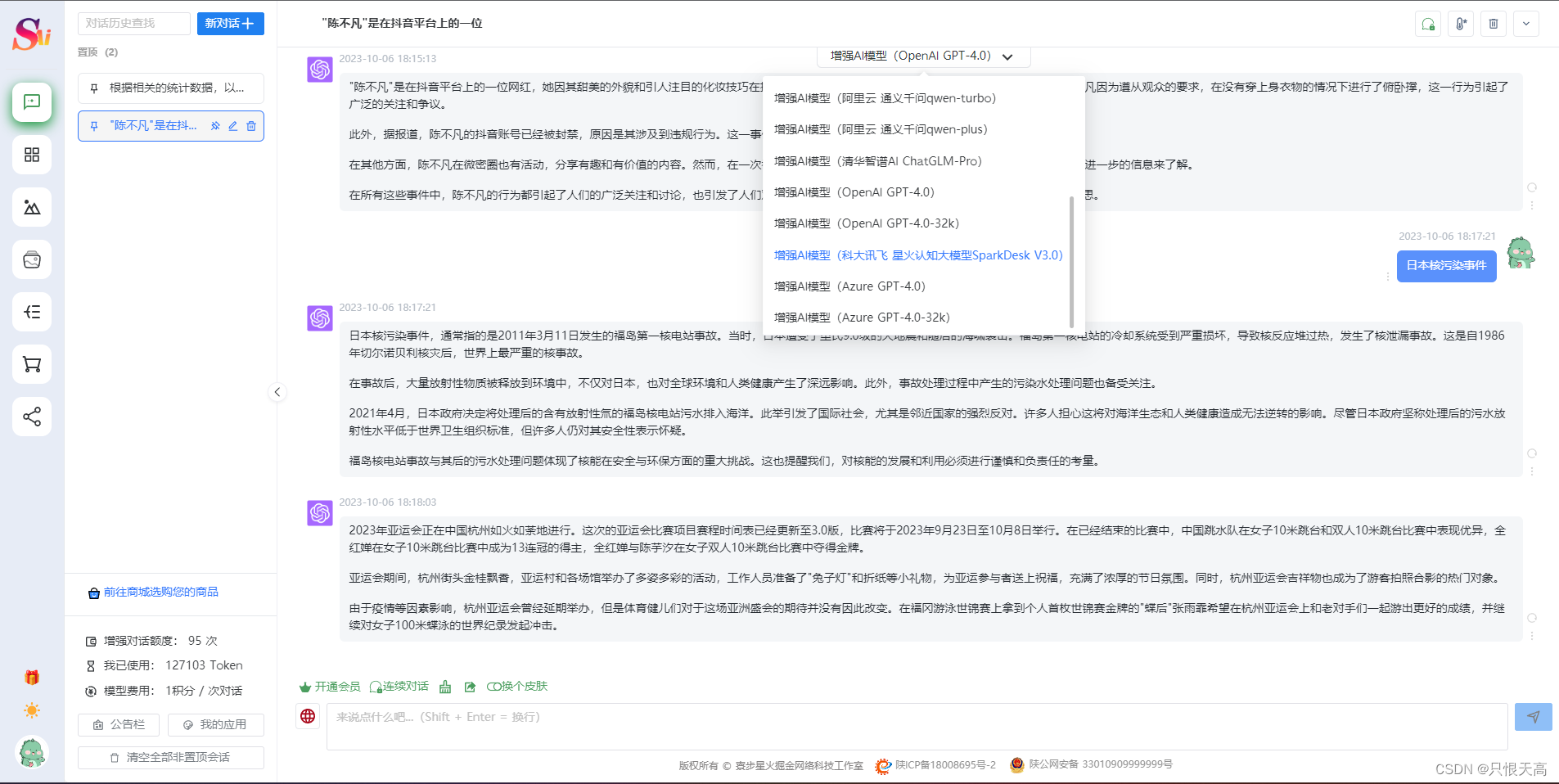Screen dimensions: 1559x784
Task: Select 科大讯飞 星火SparkDesk V3.0 model
Action: coord(917,255)
